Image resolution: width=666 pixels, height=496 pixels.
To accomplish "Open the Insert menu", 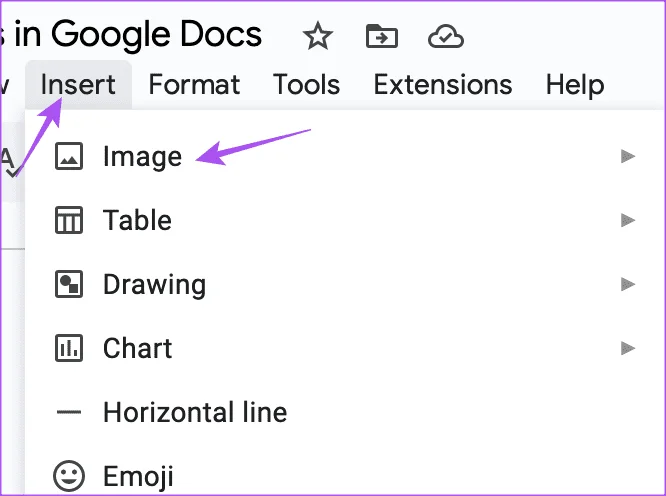I will click(x=78, y=84).
